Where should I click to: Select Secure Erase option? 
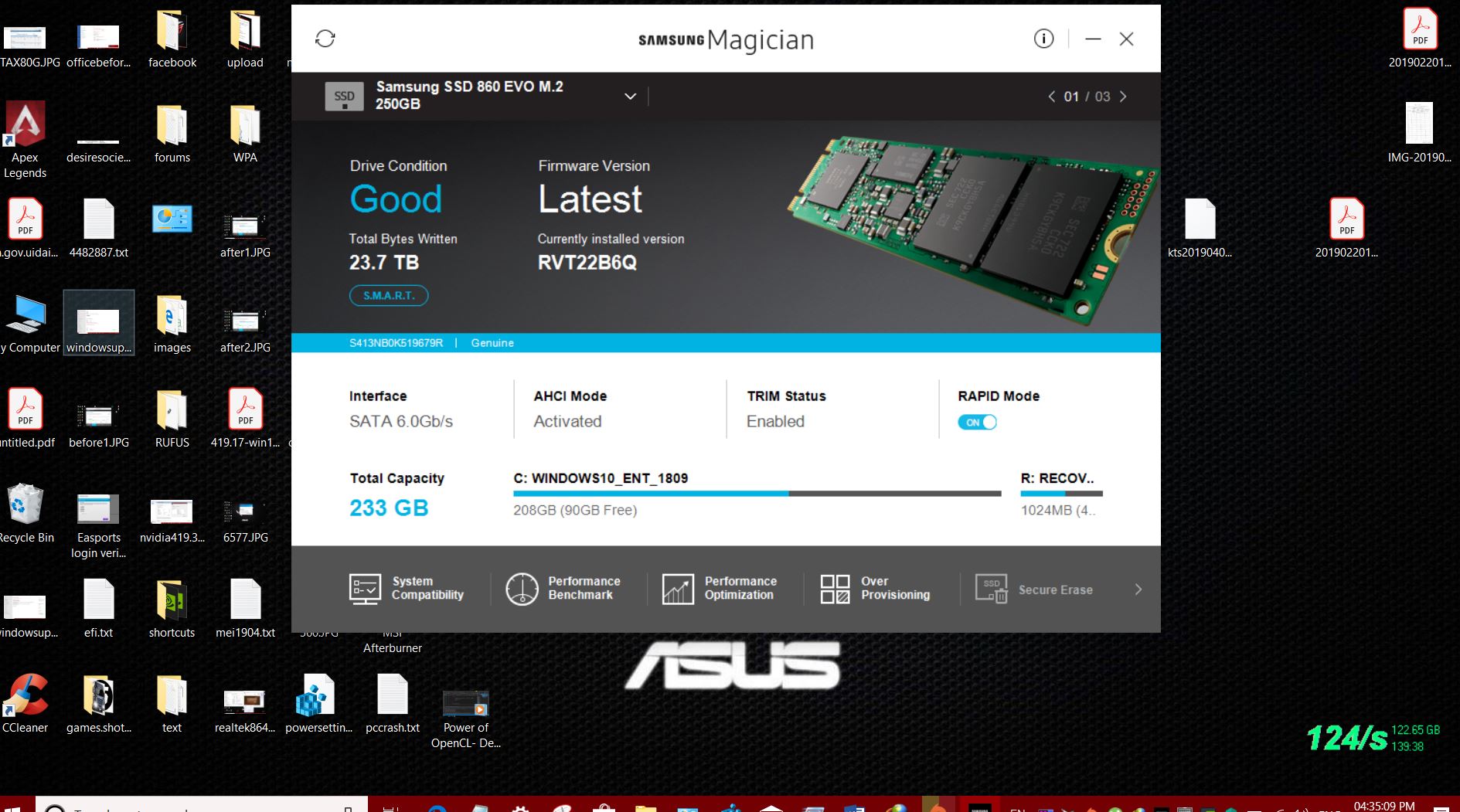click(1034, 589)
